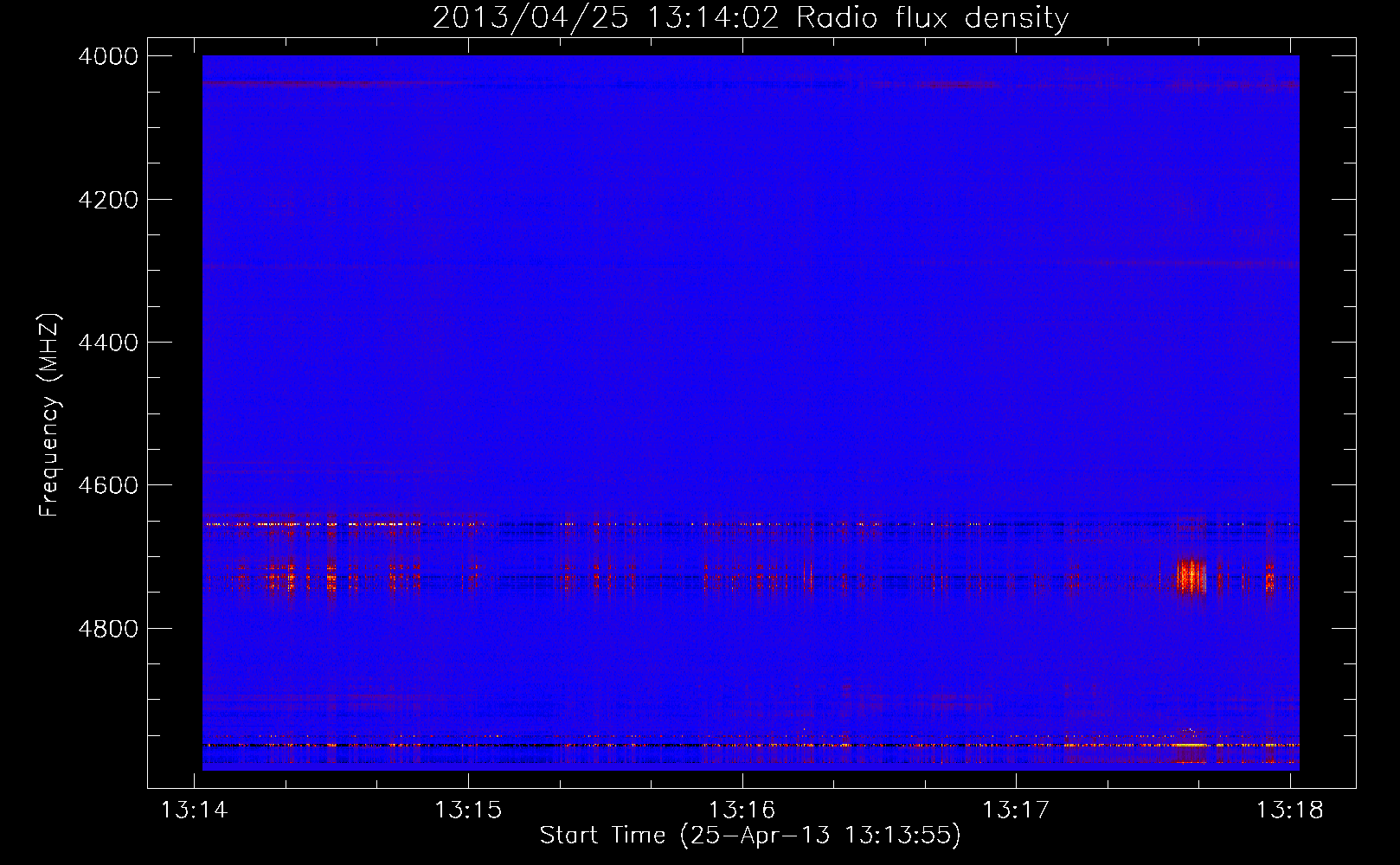
Task: Click the "Frequency (MHZ)" y-axis label
Action: pos(50,415)
